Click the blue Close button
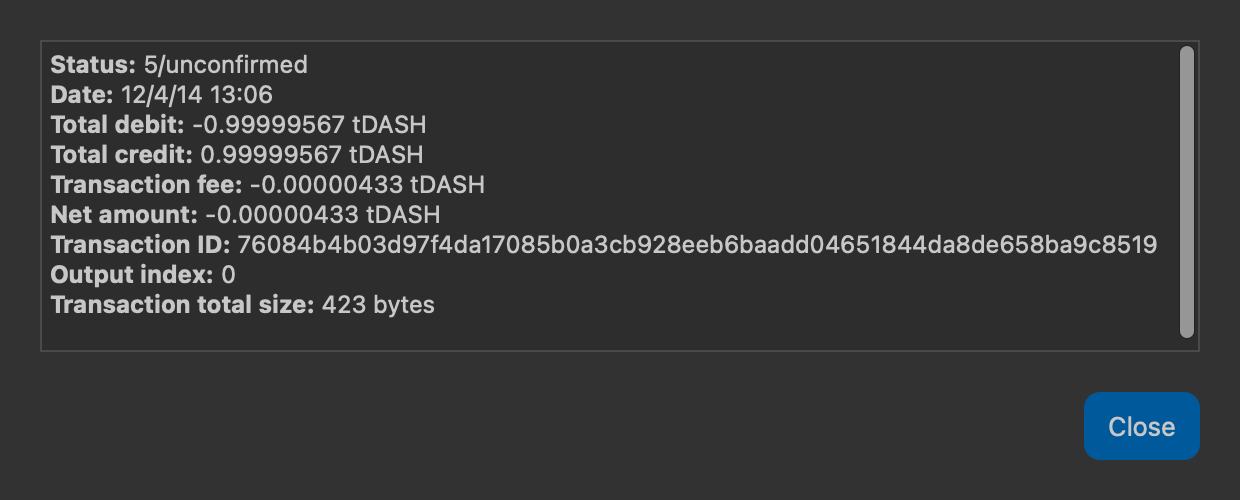The height and width of the screenshot is (500, 1240). pyautogui.click(x=1141, y=426)
